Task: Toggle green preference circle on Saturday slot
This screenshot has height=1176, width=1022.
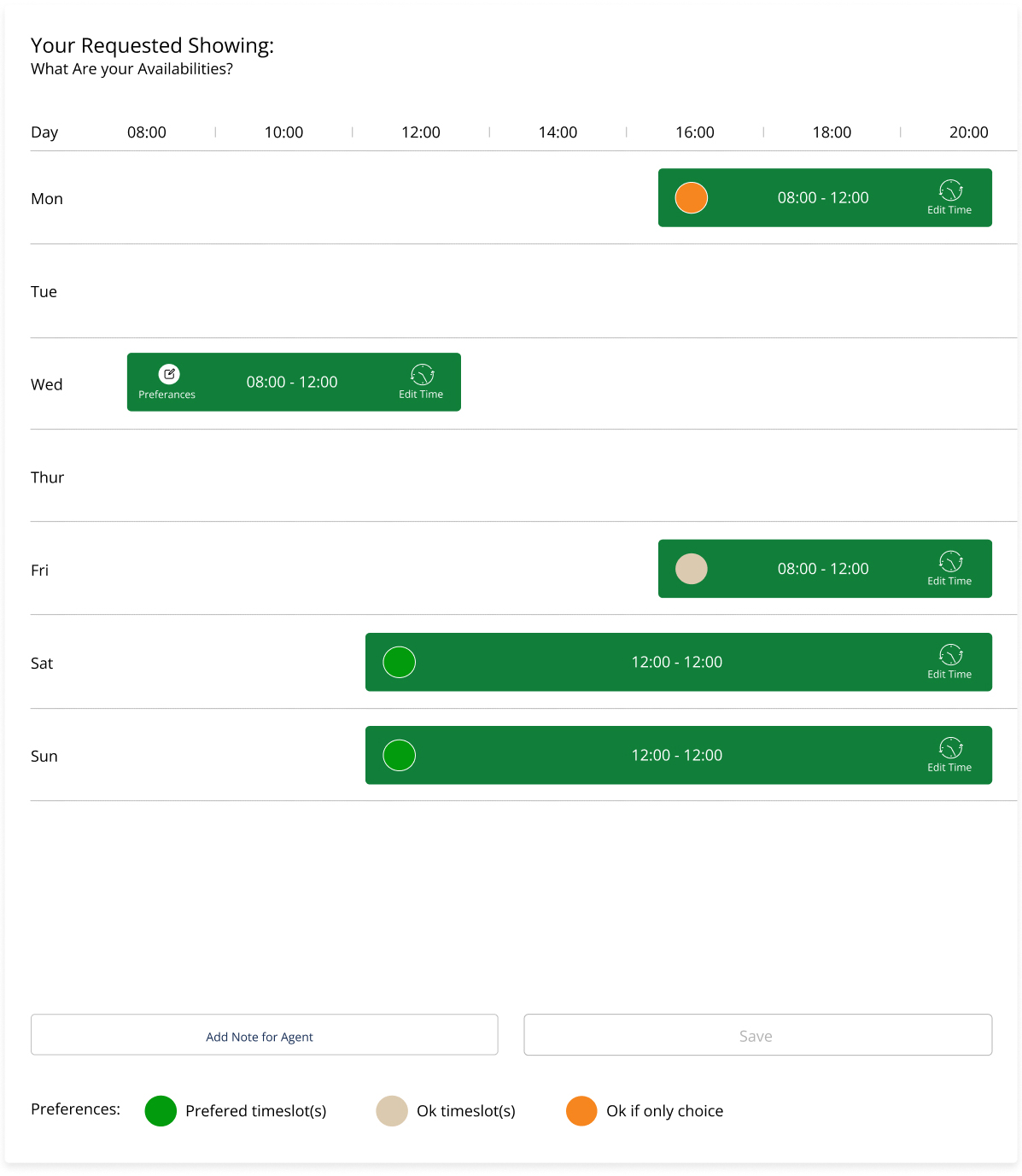Action: (399, 662)
